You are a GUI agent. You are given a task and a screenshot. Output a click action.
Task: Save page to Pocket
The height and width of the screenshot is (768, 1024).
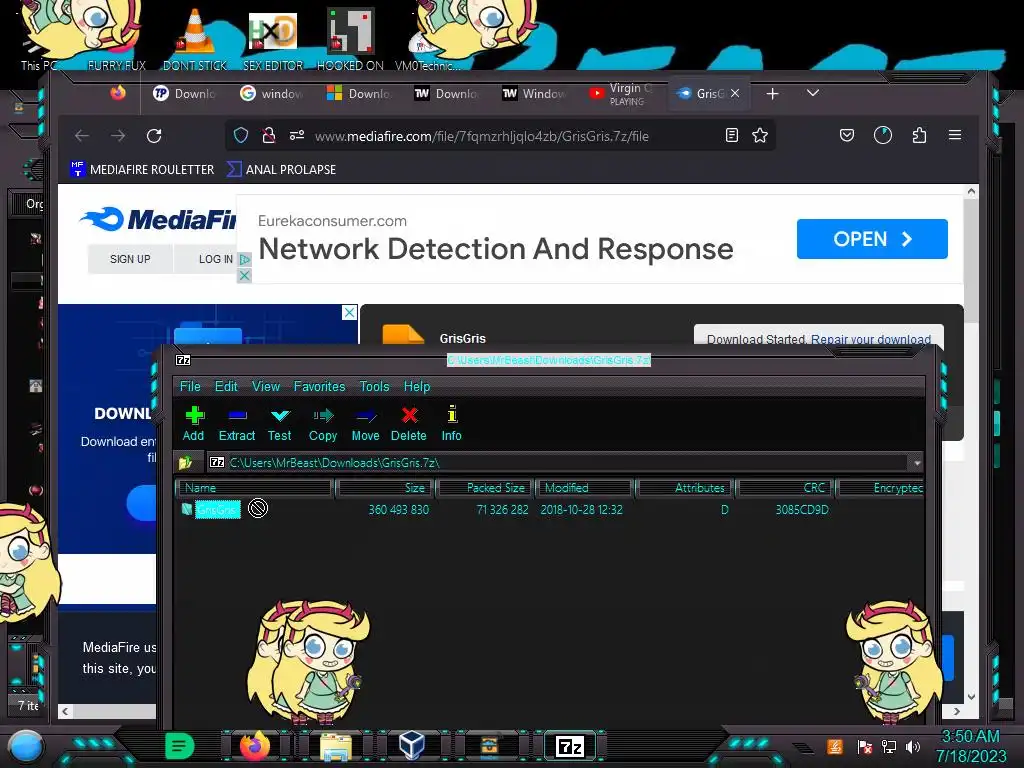click(847, 135)
